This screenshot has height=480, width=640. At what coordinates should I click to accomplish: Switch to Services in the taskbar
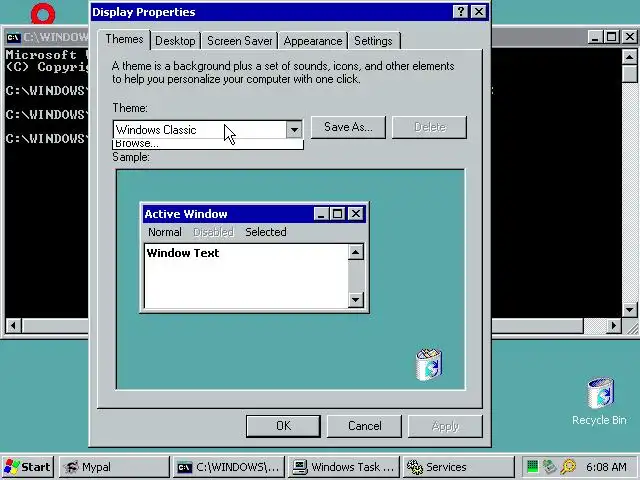(x=458, y=467)
